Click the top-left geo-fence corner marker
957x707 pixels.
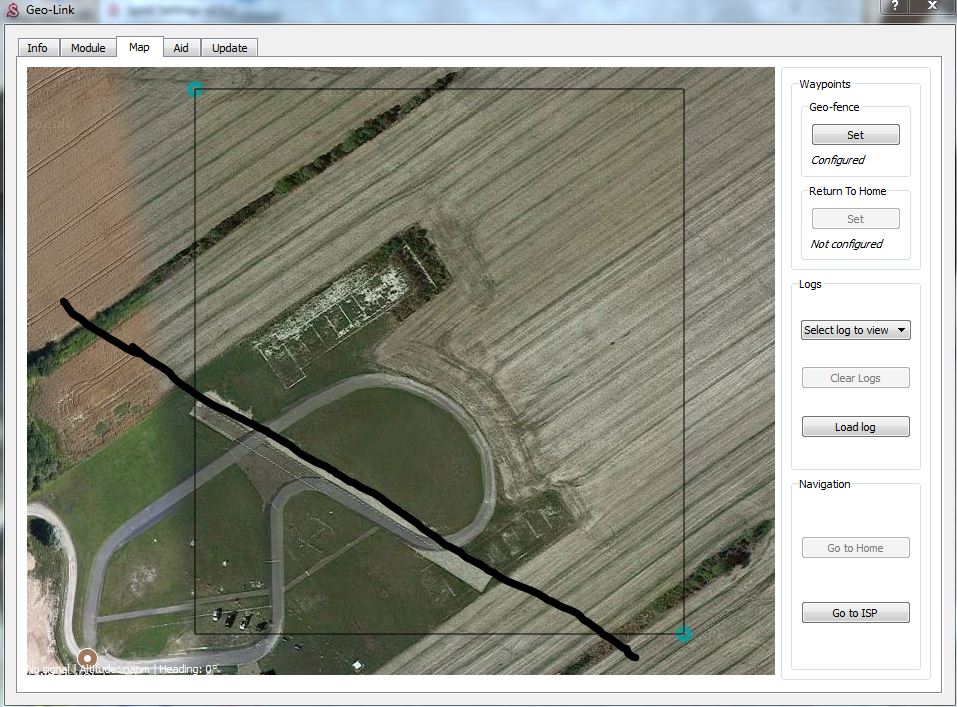click(x=196, y=90)
